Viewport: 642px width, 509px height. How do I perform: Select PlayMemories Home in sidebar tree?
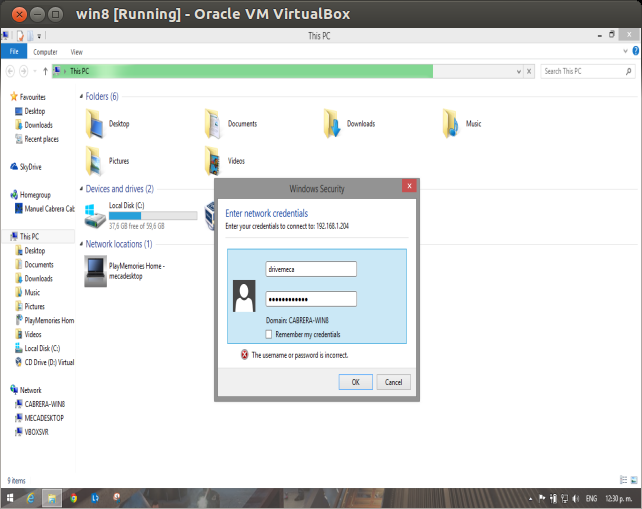pos(45,320)
